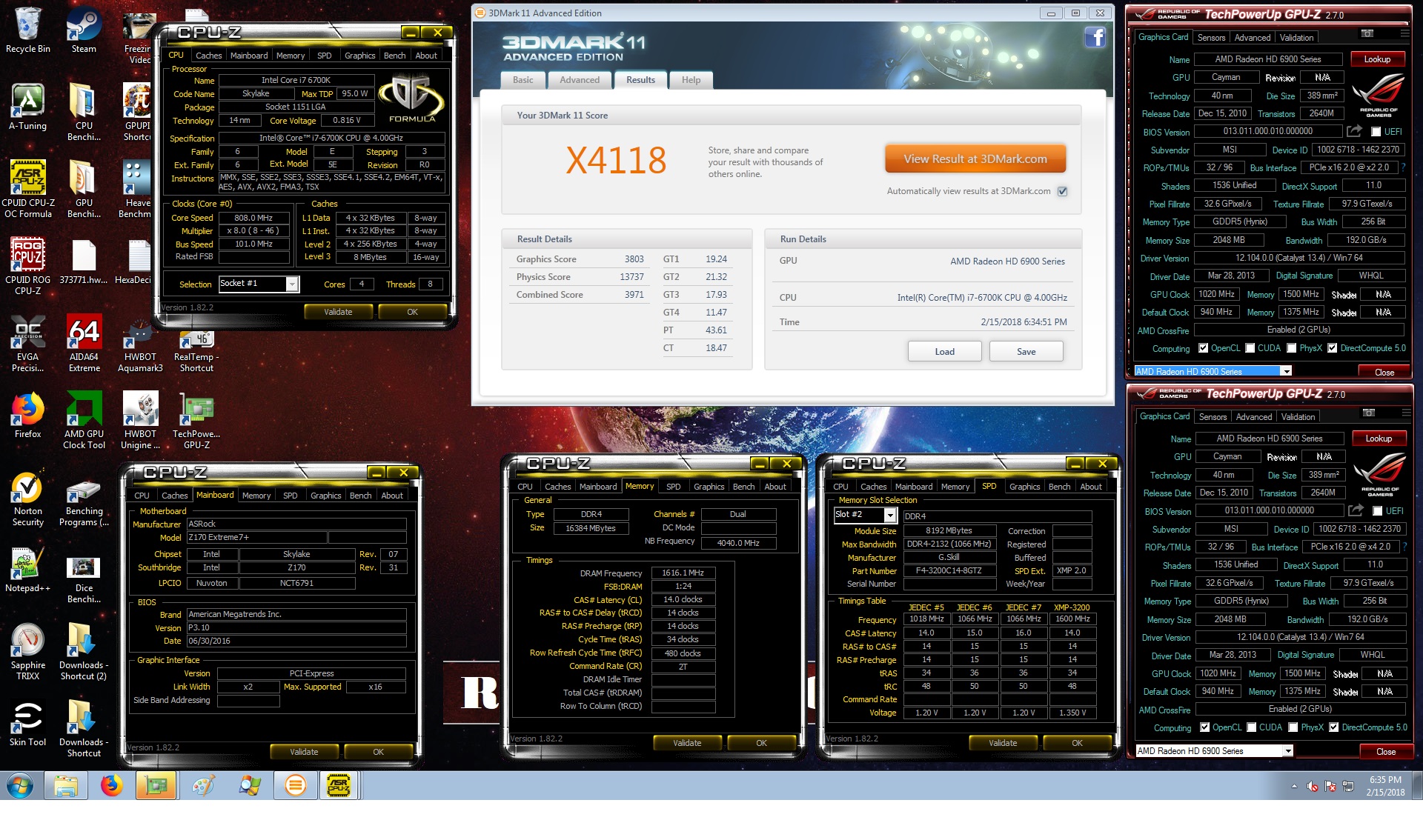1423x840 pixels.
Task: Open Validation tab in lower GPU-Z
Action: [x=1298, y=417]
